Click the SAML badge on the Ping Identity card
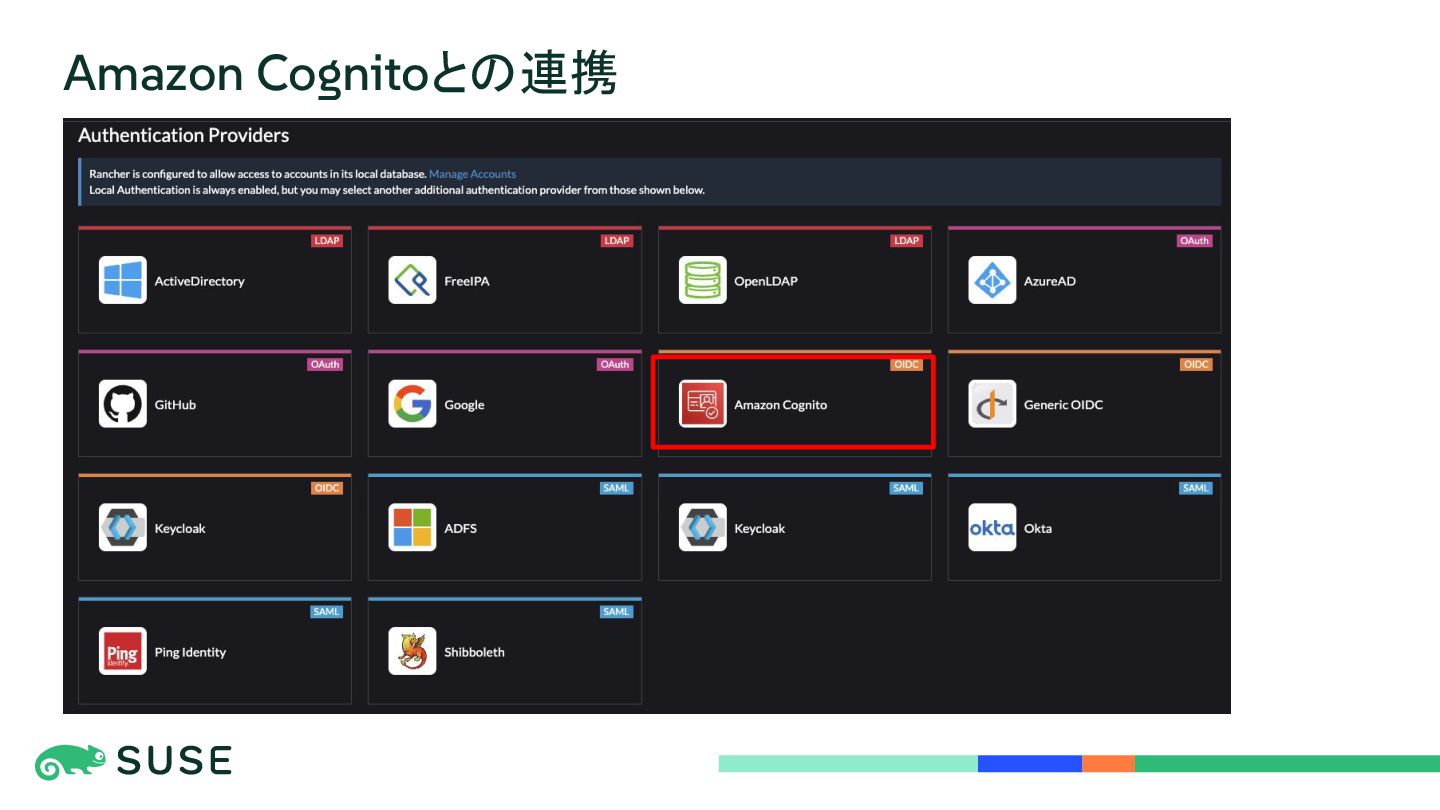Viewport: 1440px width, 810px height. 326,612
